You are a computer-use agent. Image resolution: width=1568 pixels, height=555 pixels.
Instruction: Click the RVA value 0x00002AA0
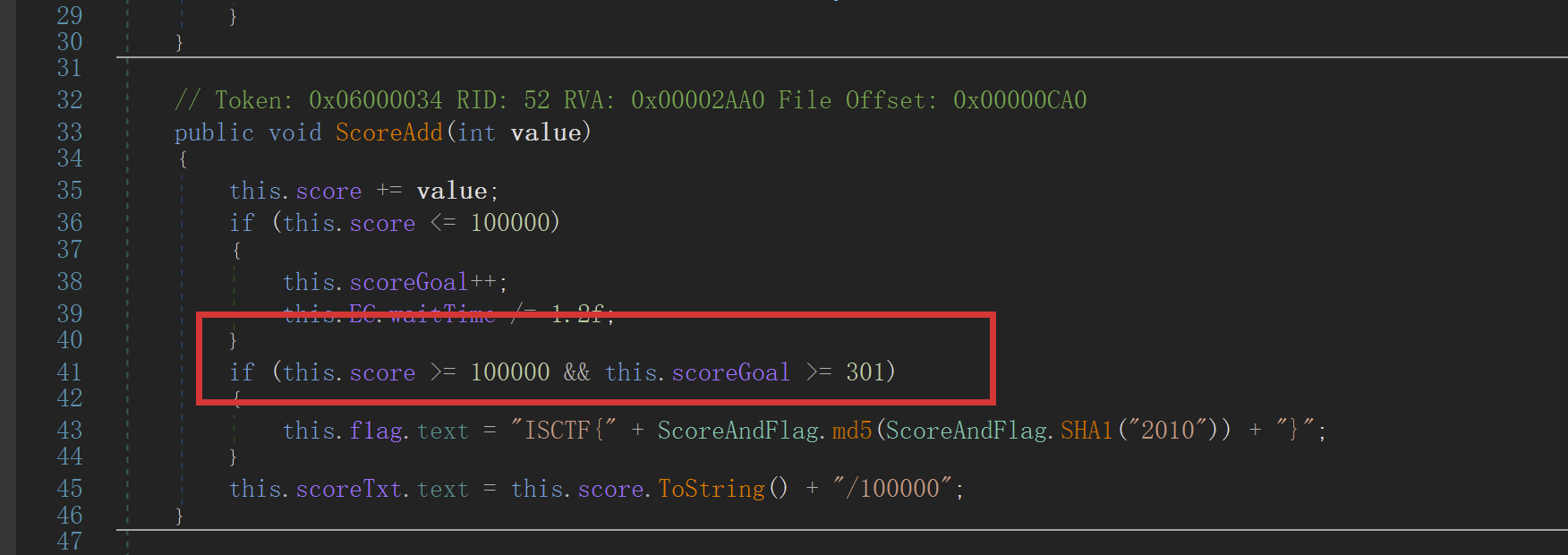click(698, 100)
